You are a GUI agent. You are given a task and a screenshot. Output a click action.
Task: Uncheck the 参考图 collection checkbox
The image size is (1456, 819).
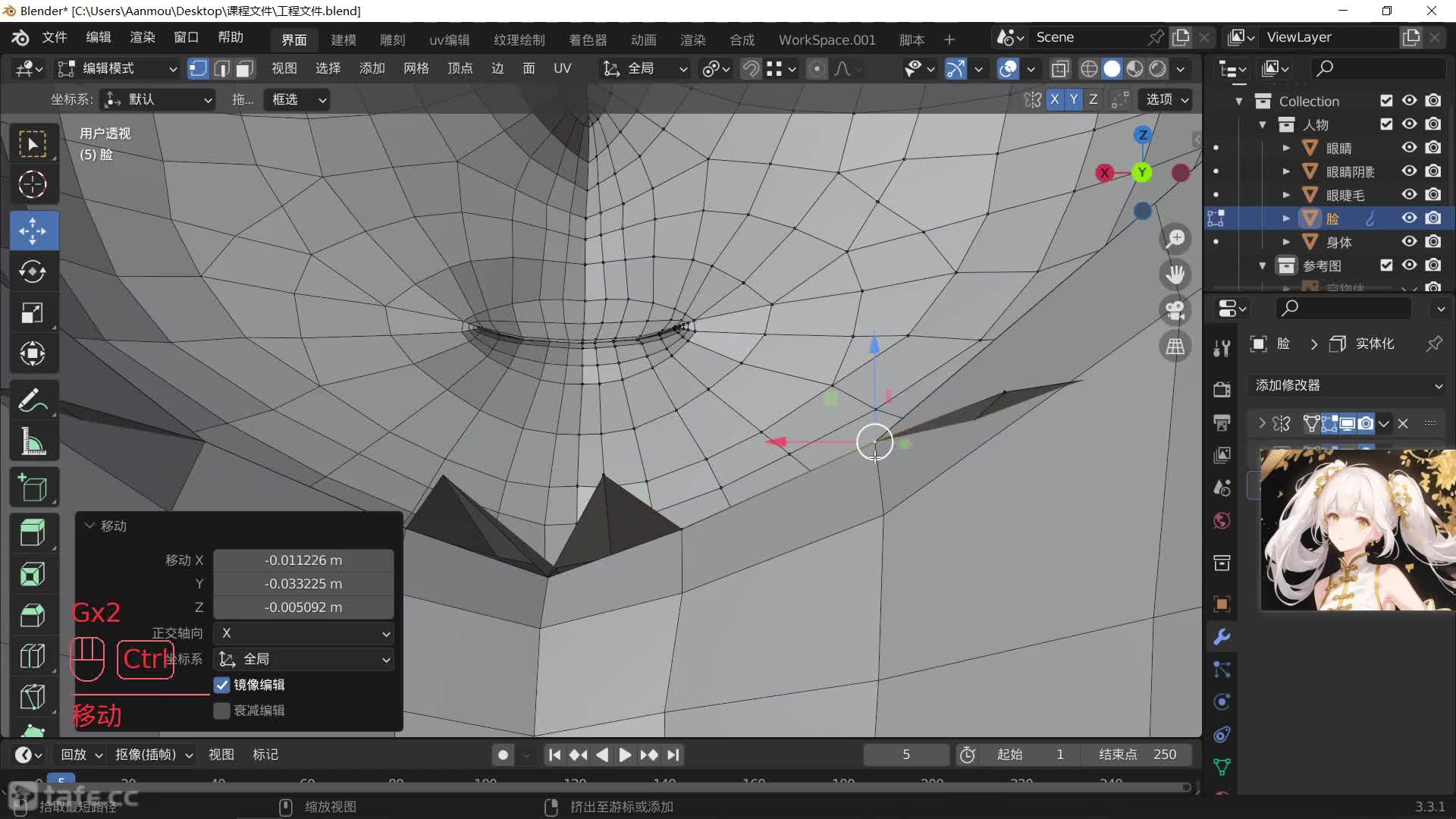[x=1386, y=265]
